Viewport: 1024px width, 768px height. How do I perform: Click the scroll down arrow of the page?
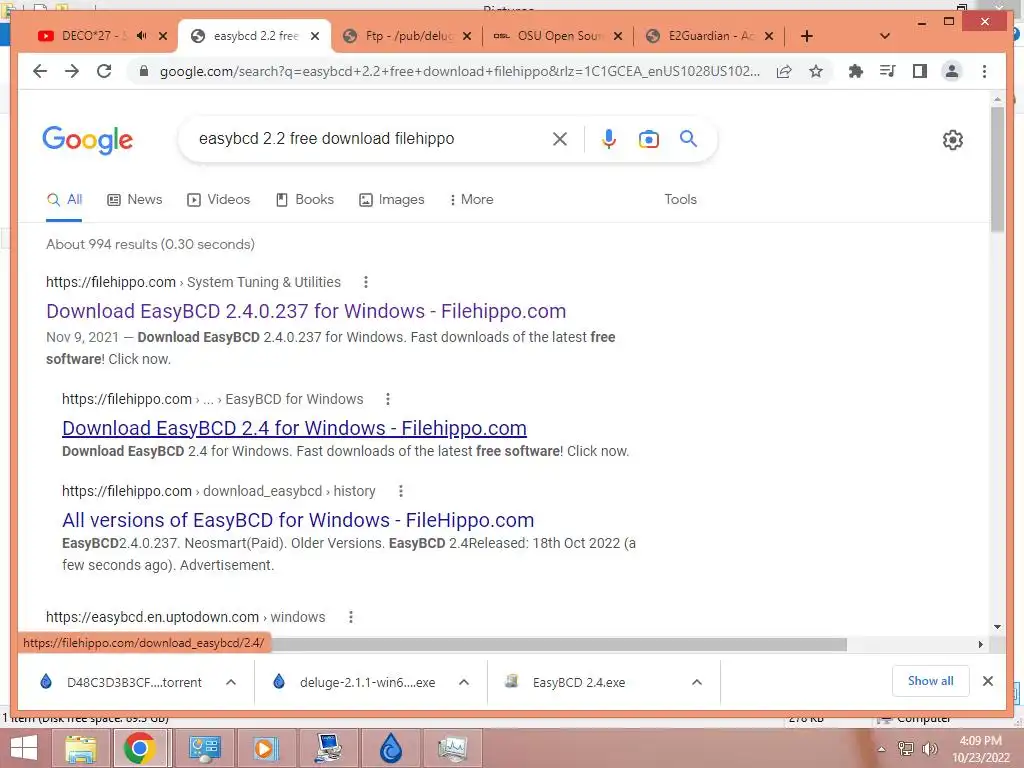pos(997,627)
